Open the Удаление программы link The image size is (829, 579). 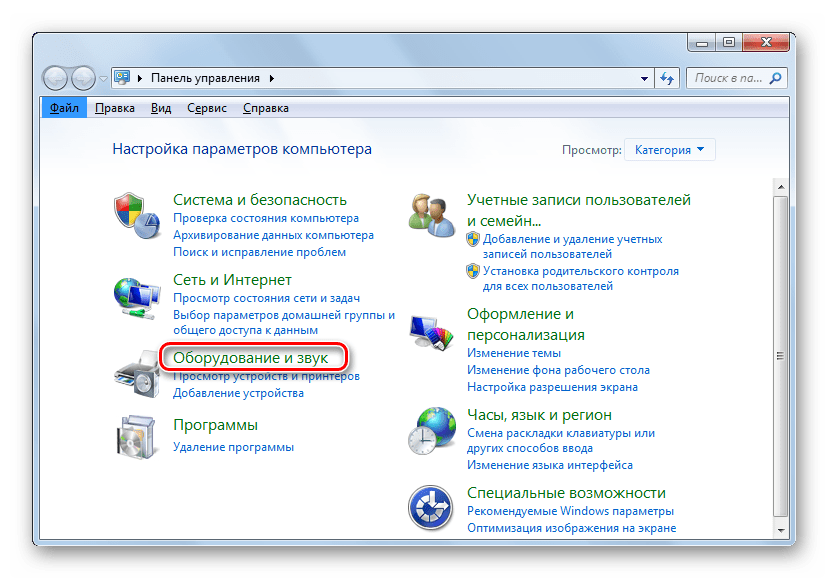tap(233, 447)
